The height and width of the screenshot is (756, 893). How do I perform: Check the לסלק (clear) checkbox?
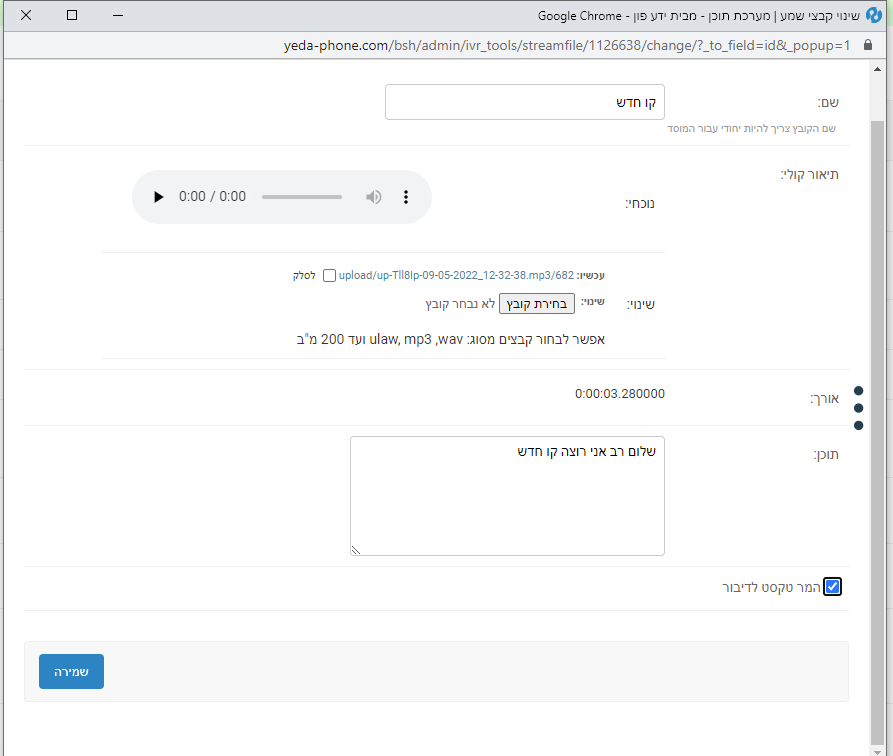point(329,276)
